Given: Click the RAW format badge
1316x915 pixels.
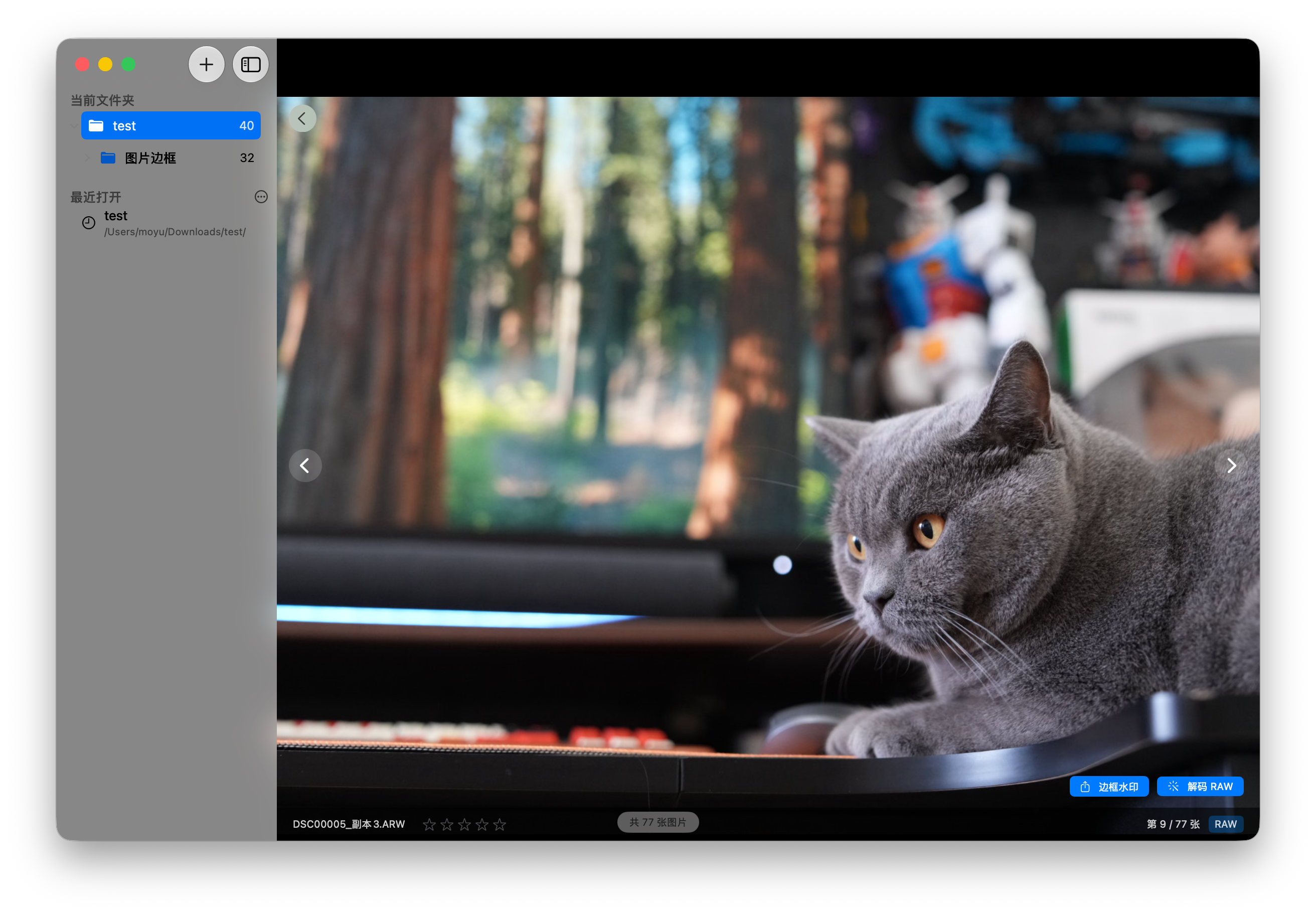Looking at the screenshot, I should coord(1225,824).
